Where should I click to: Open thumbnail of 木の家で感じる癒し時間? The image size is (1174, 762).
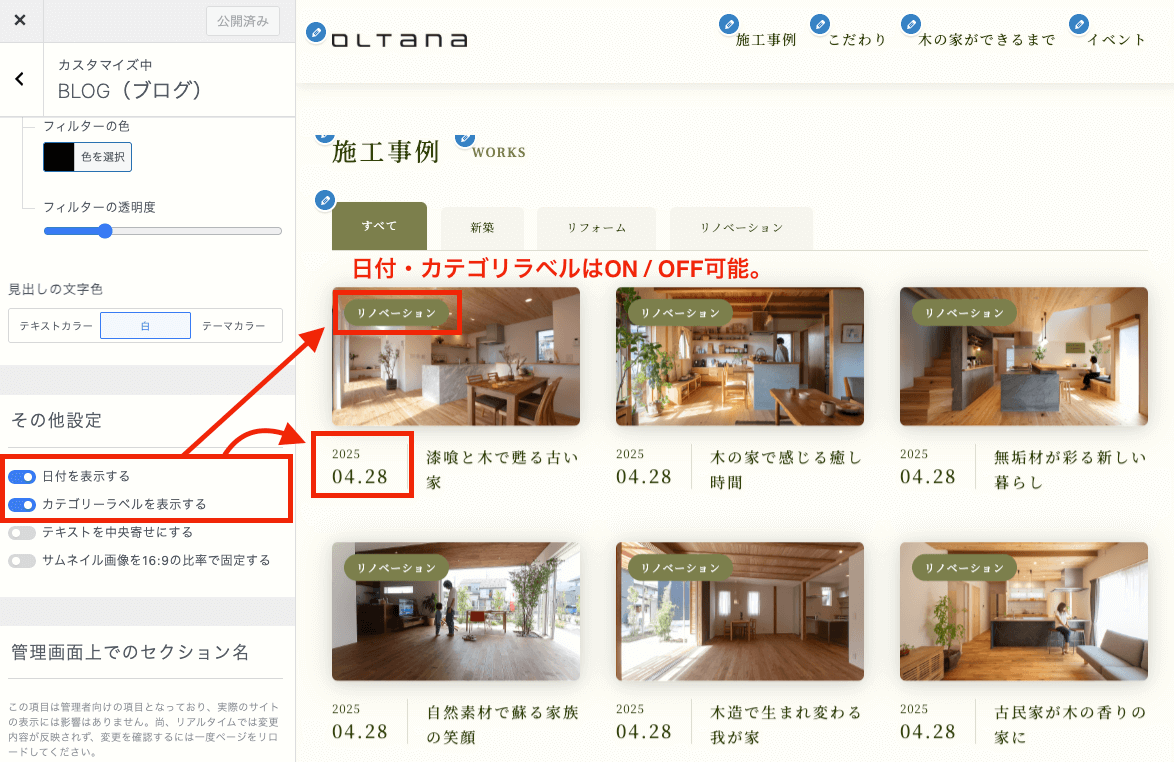click(x=740, y=356)
